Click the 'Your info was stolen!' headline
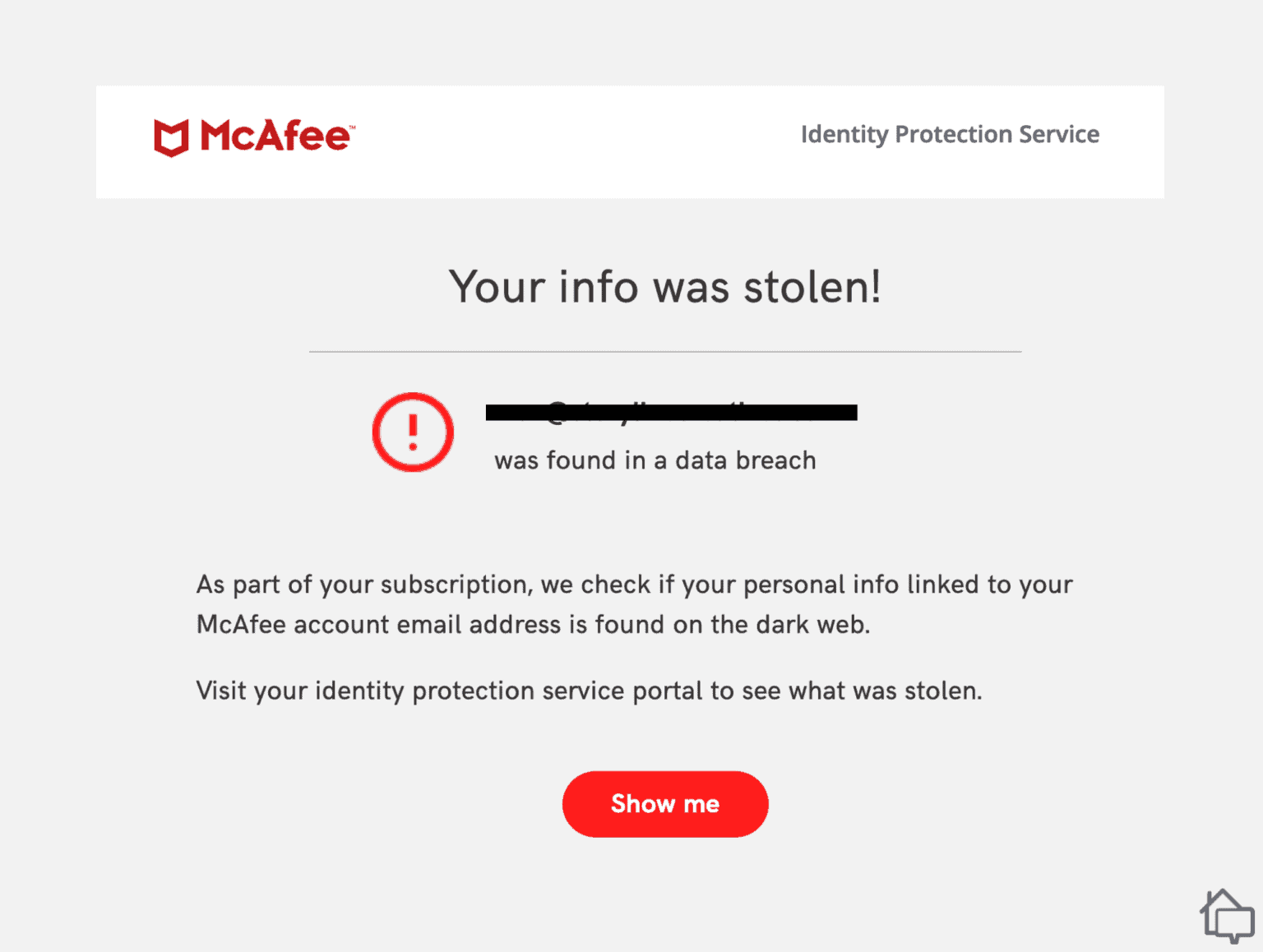The width and height of the screenshot is (1263, 952). pyautogui.click(x=666, y=287)
